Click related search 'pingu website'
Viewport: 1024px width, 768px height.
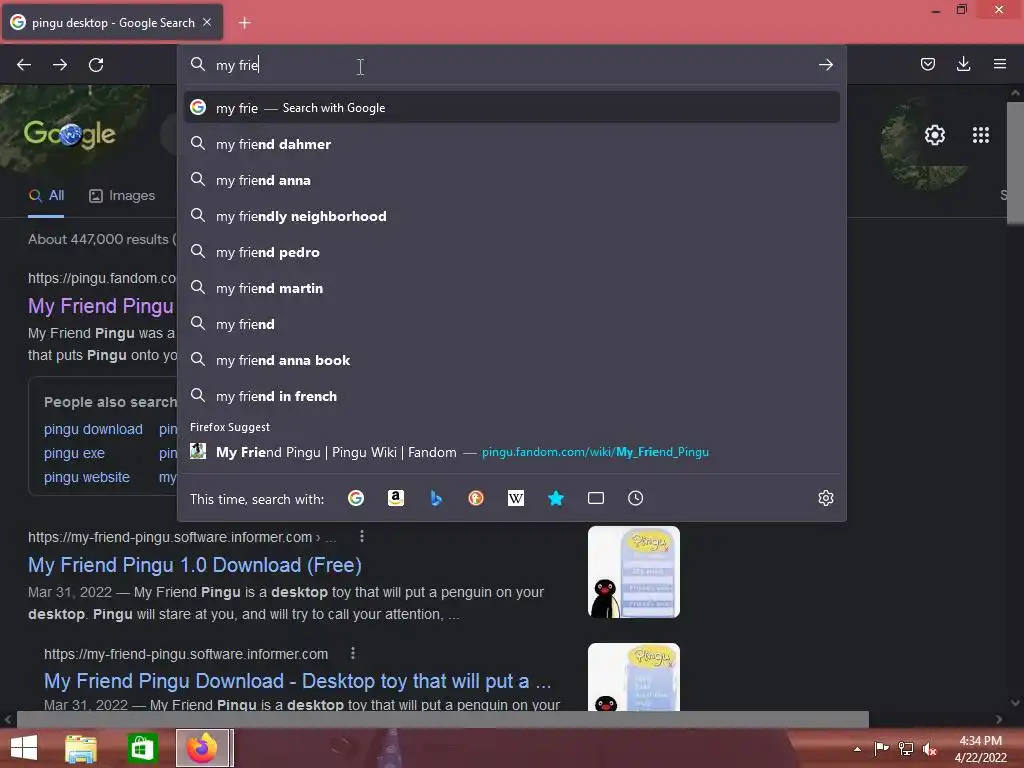click(x=87, y=477)
